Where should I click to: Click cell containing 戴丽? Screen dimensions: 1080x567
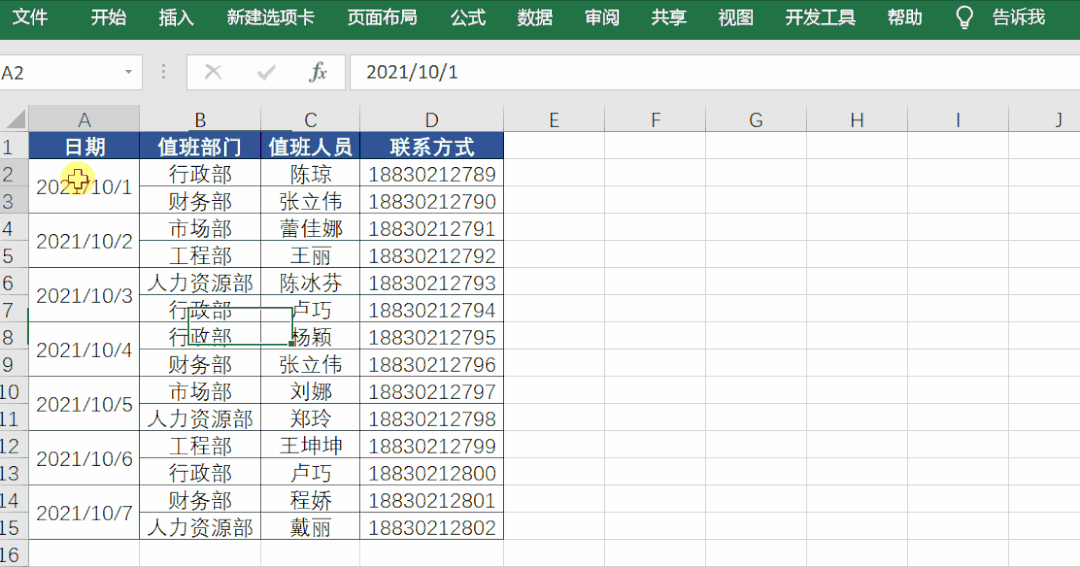(x=310, y=528)
